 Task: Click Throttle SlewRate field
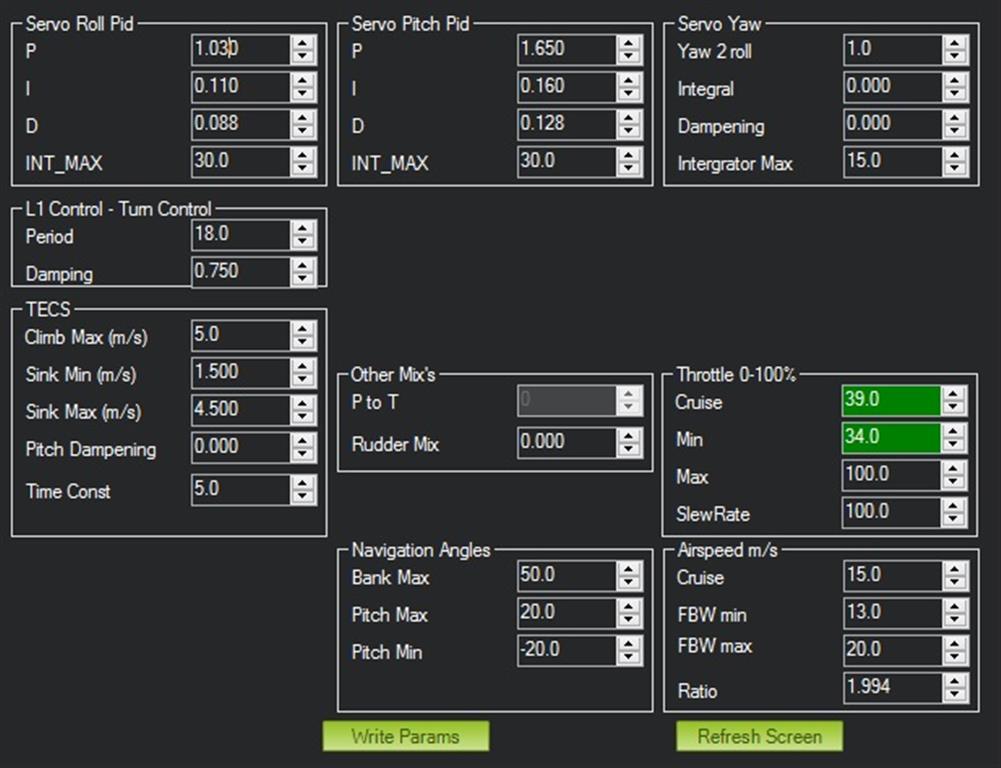[x=891, y=513]
